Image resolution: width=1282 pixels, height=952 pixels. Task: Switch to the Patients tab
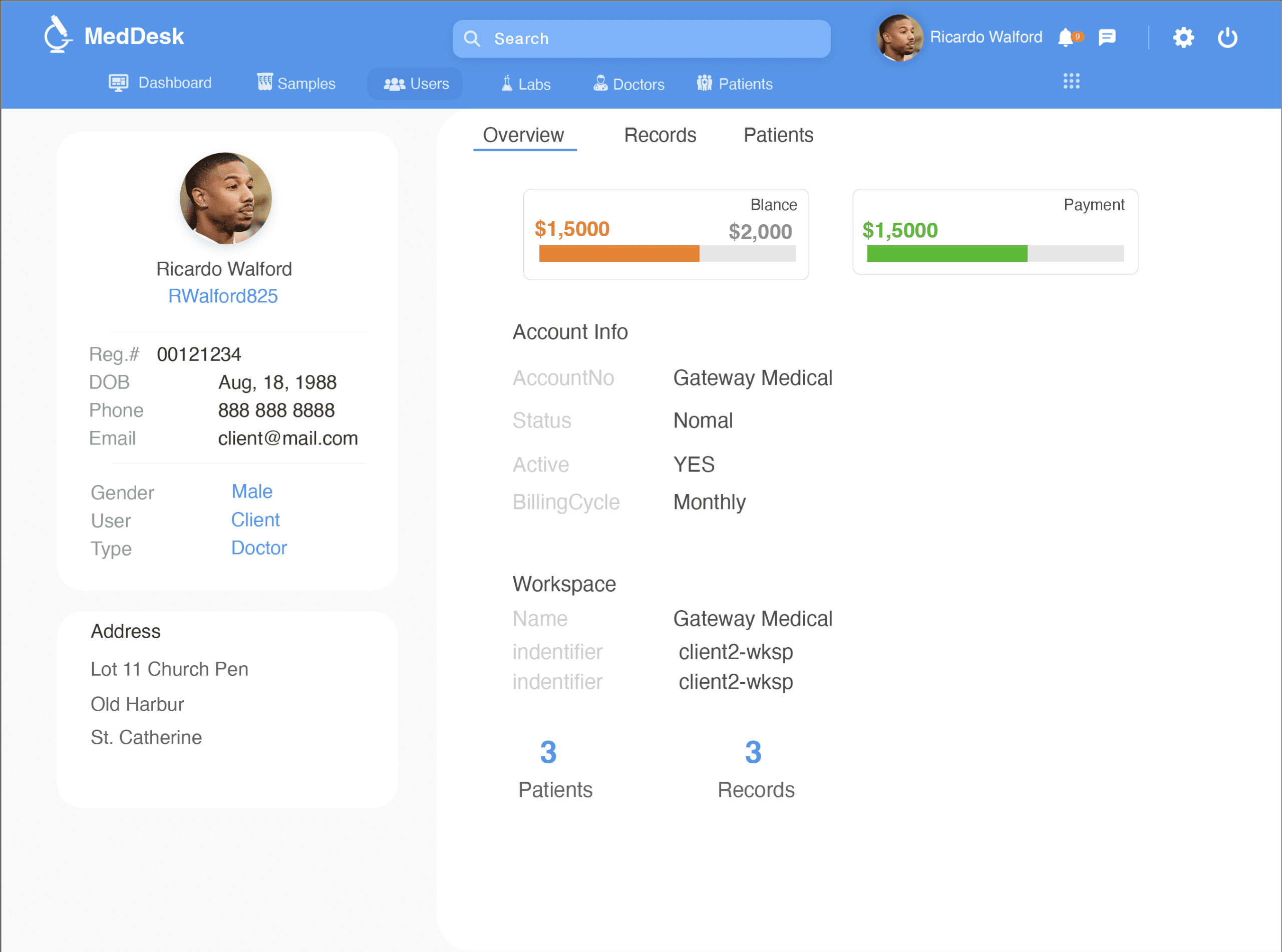[778, 135]
